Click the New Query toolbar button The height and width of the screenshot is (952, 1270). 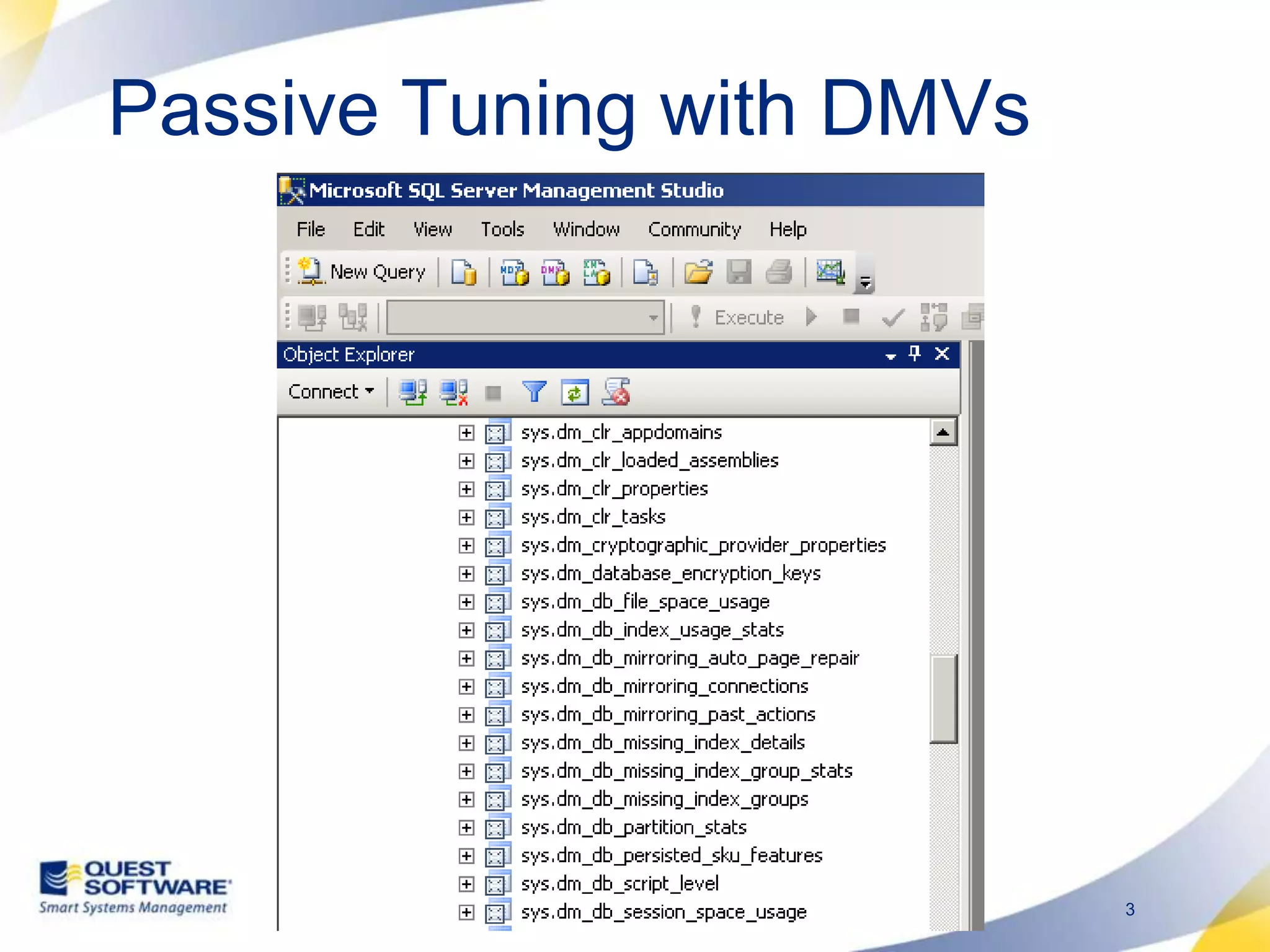click(x=362, y=272)
